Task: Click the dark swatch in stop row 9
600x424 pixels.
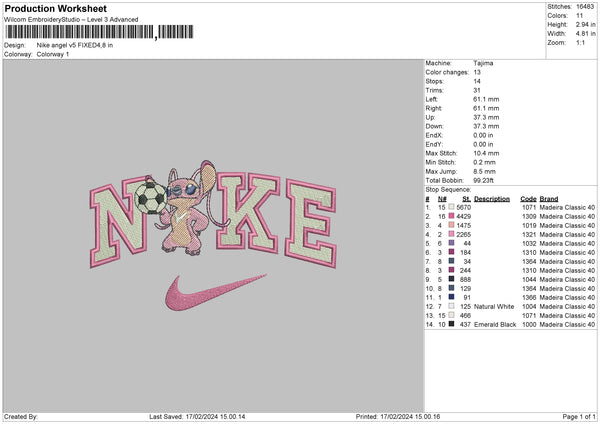Action: (452, 279)
